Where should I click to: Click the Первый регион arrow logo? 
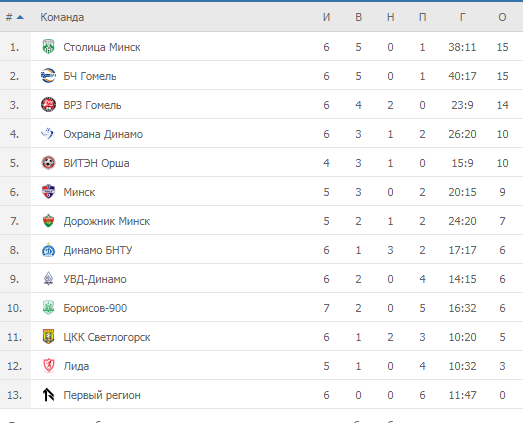(x=48, y=395)
